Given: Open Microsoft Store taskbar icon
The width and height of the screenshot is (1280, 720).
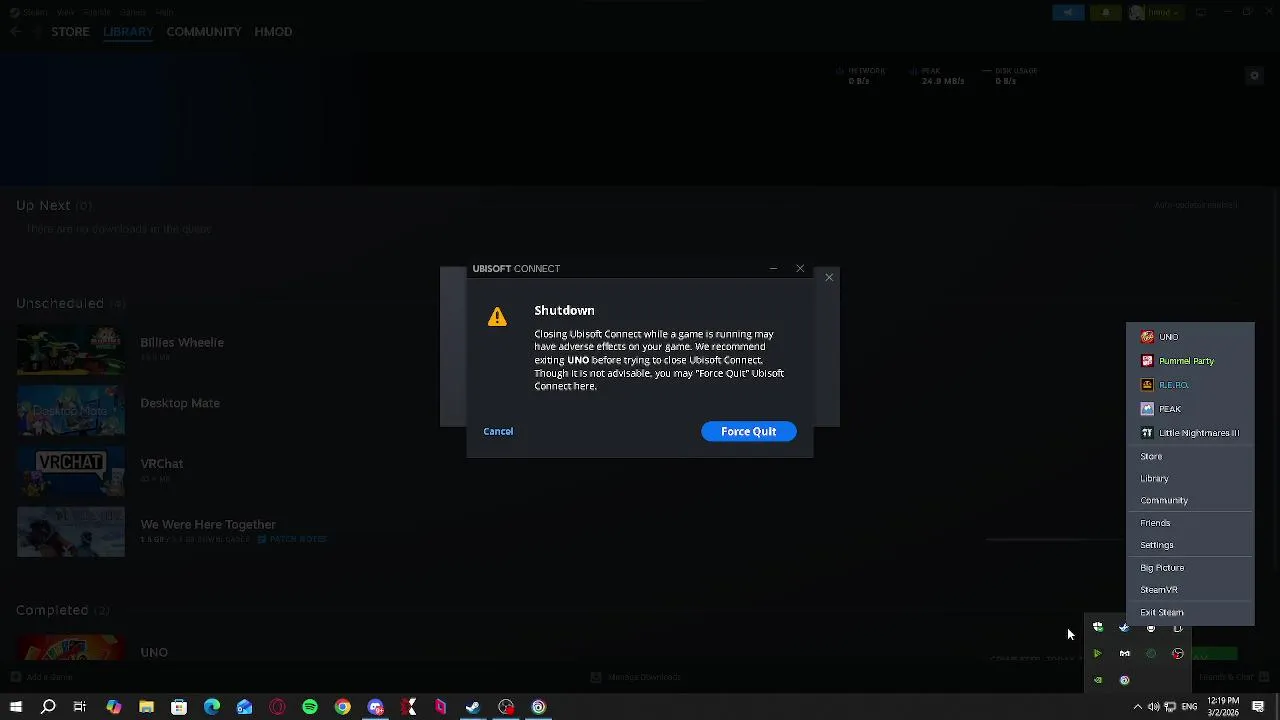Looking at the screenshot, I should pyautogui.click(x=179, y=707).
